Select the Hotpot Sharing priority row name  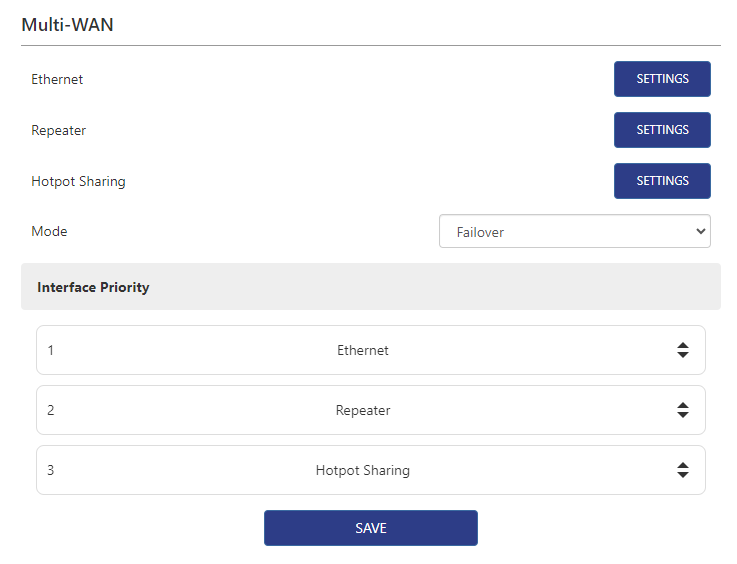tap(363, 471)
